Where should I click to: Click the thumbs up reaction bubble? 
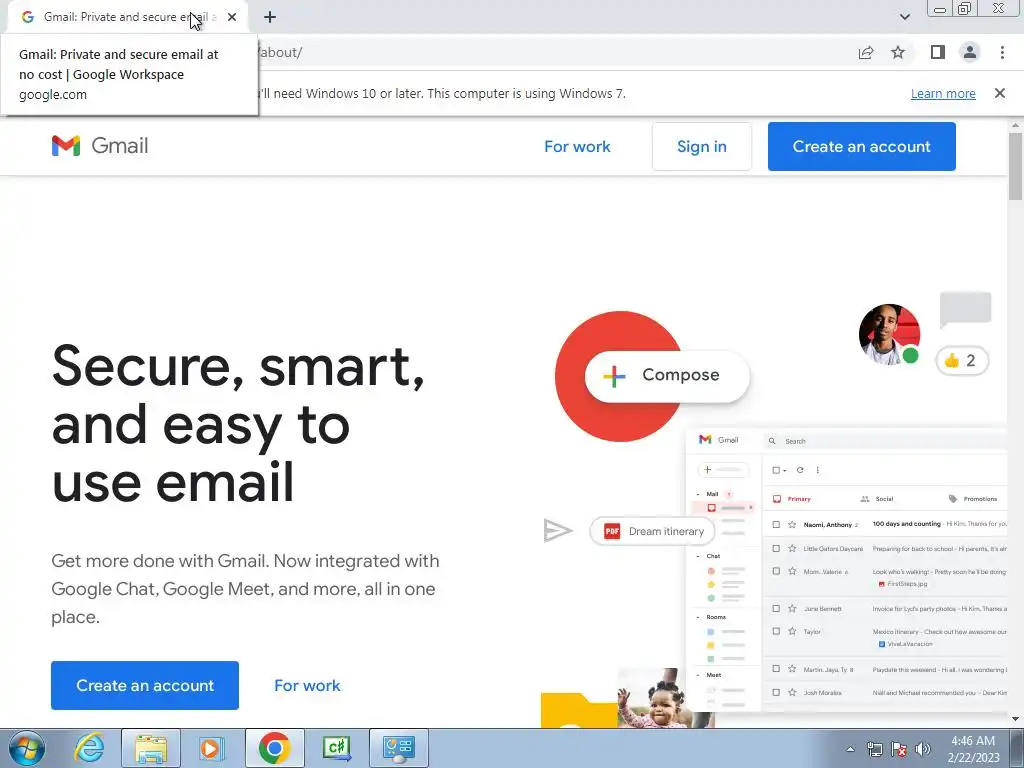point(961,360)
